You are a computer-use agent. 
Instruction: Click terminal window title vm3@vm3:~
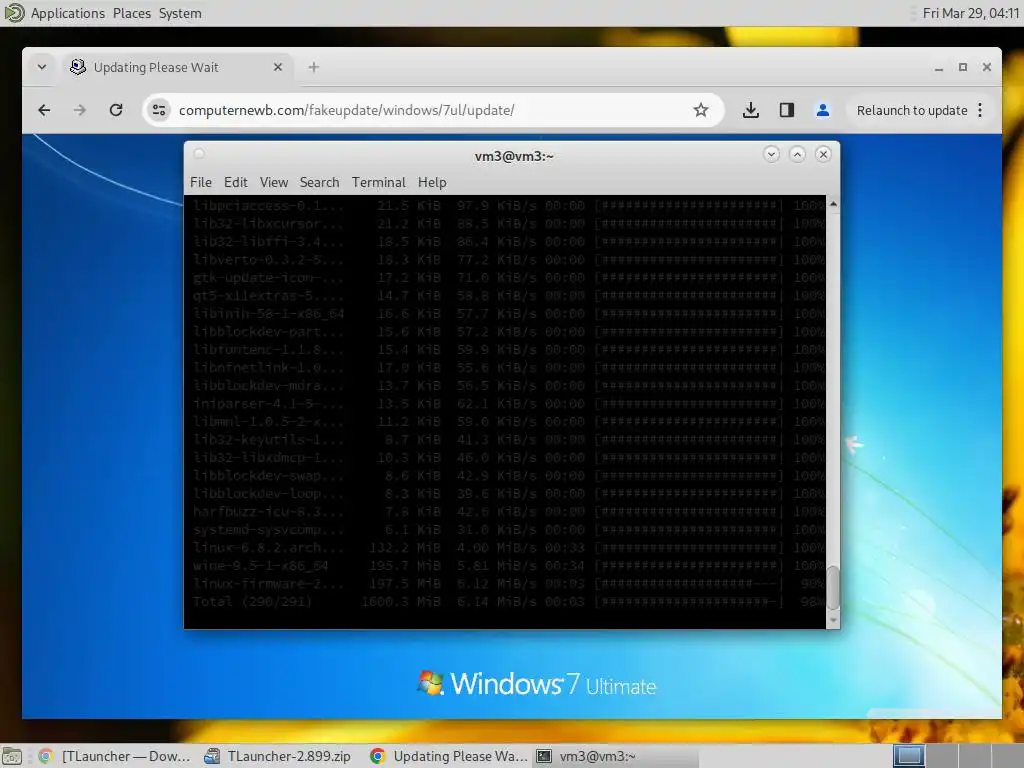pos(514,156)
